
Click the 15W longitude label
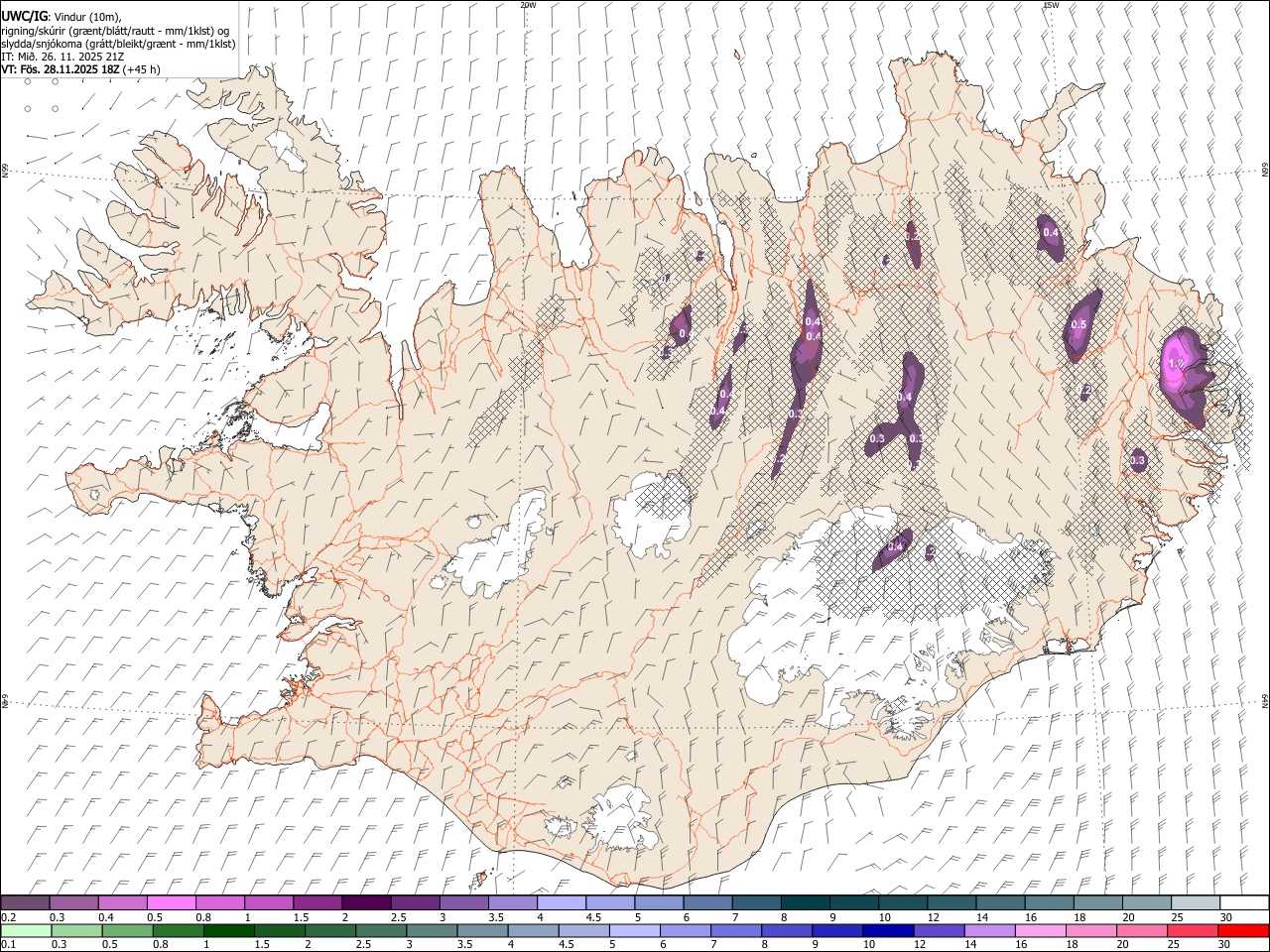[1051, 5]
